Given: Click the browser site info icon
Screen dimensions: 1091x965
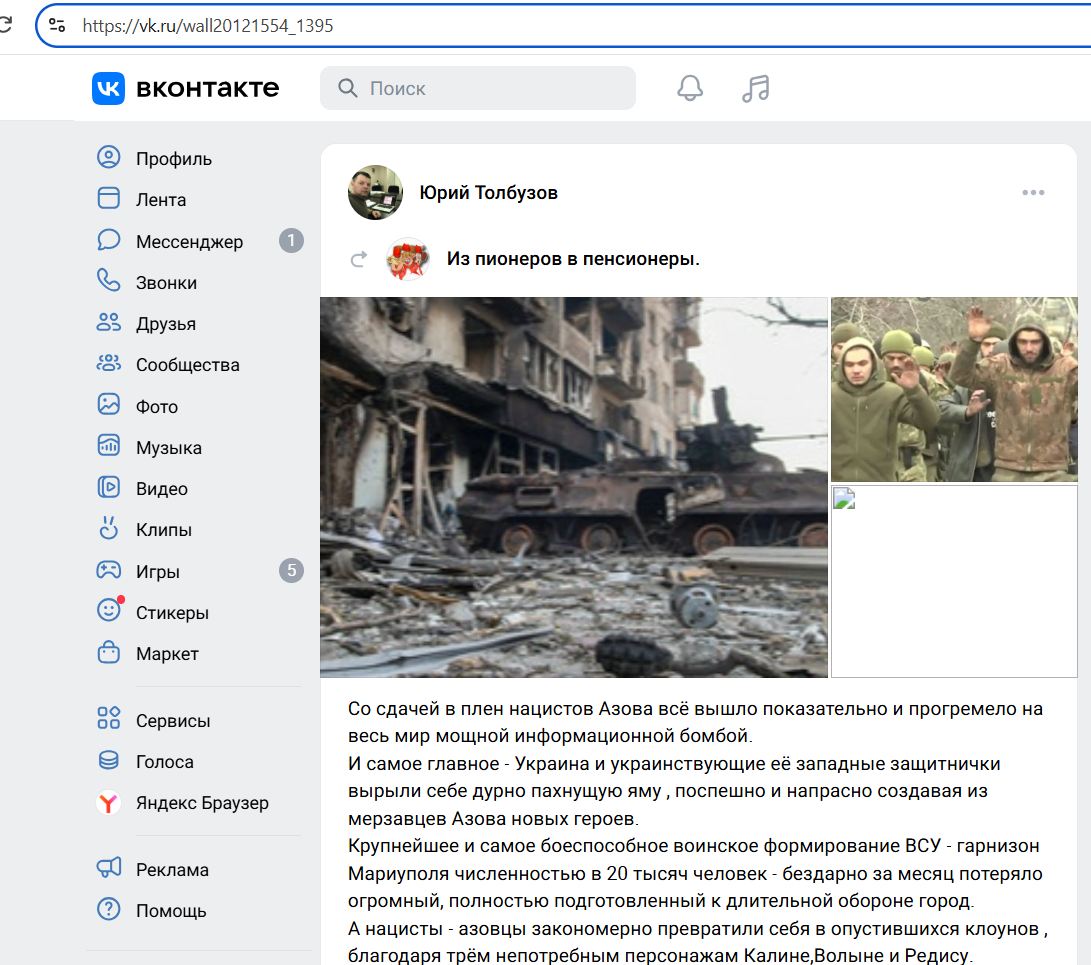Looking at the screenshot, I should [x=58, y=26].
